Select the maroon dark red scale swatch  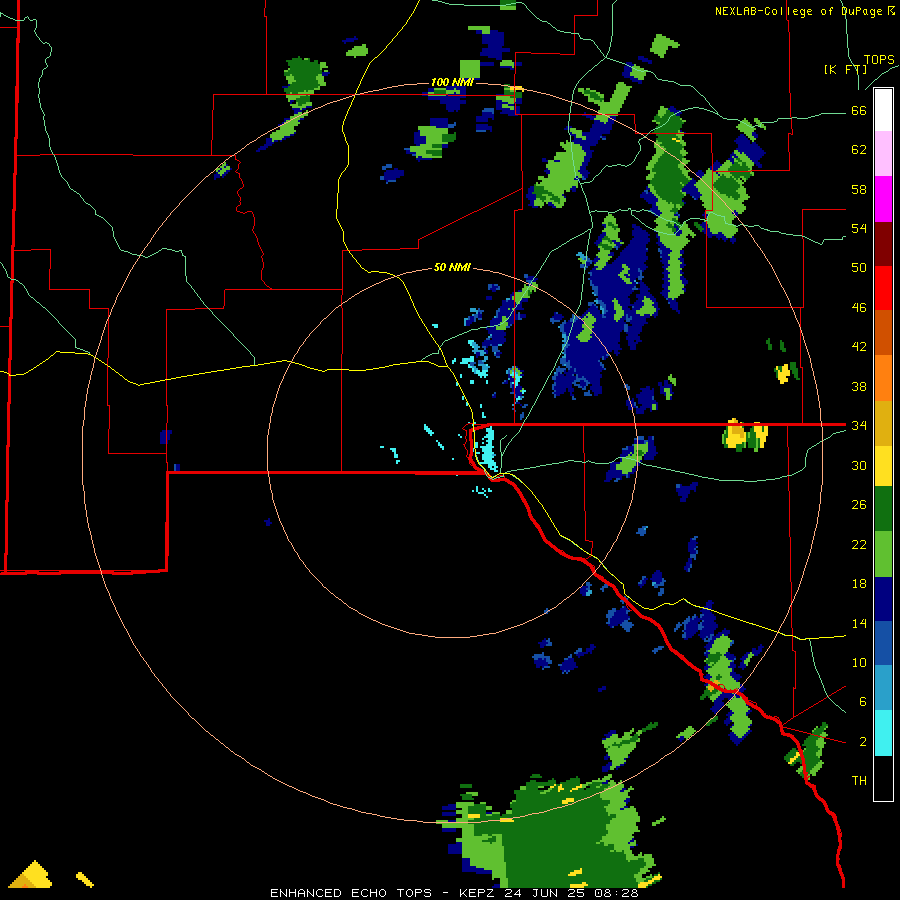point(883,243)
